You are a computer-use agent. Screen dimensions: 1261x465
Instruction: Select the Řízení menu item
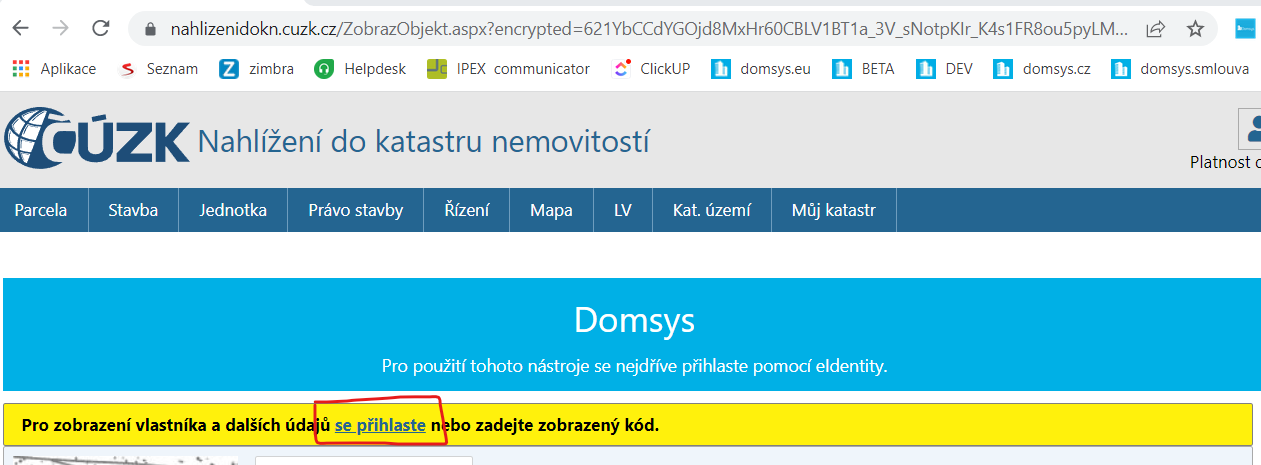(467, 210)
